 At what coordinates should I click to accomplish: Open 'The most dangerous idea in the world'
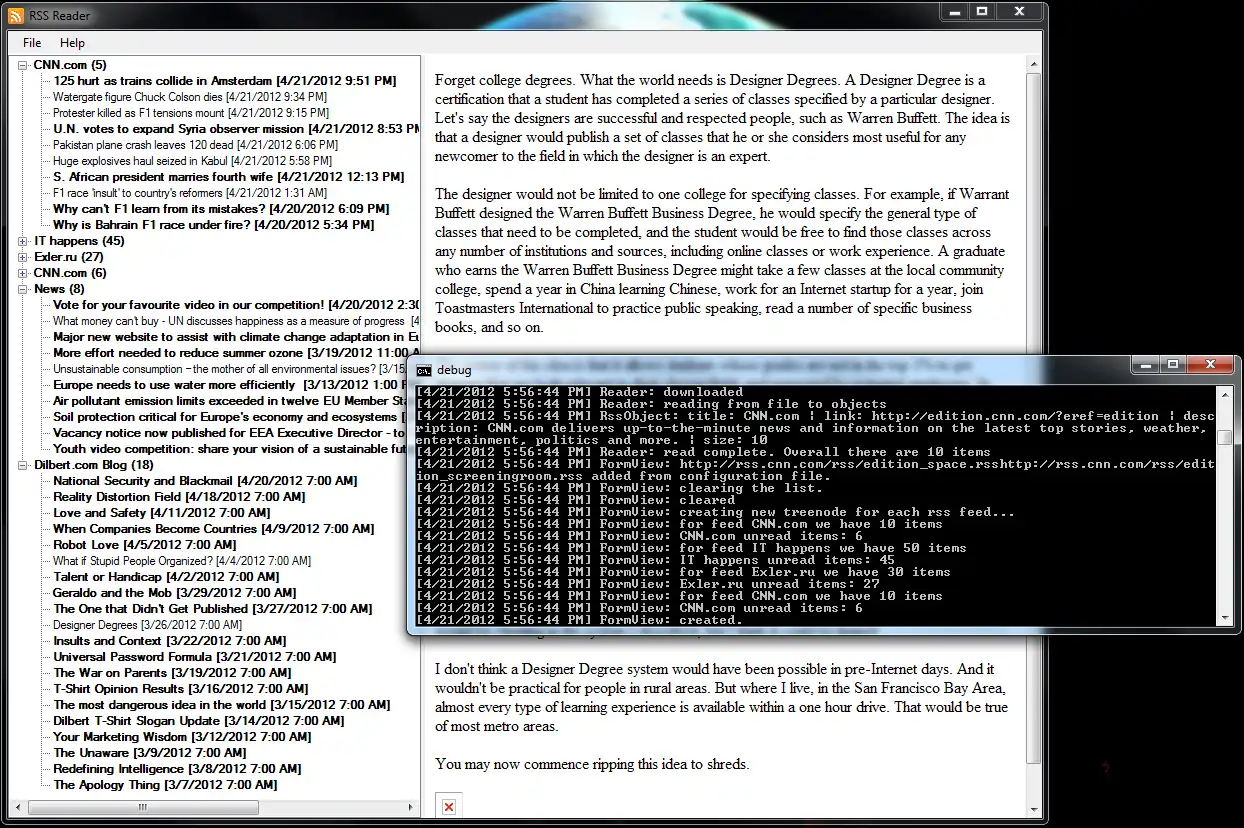[222, 705]
